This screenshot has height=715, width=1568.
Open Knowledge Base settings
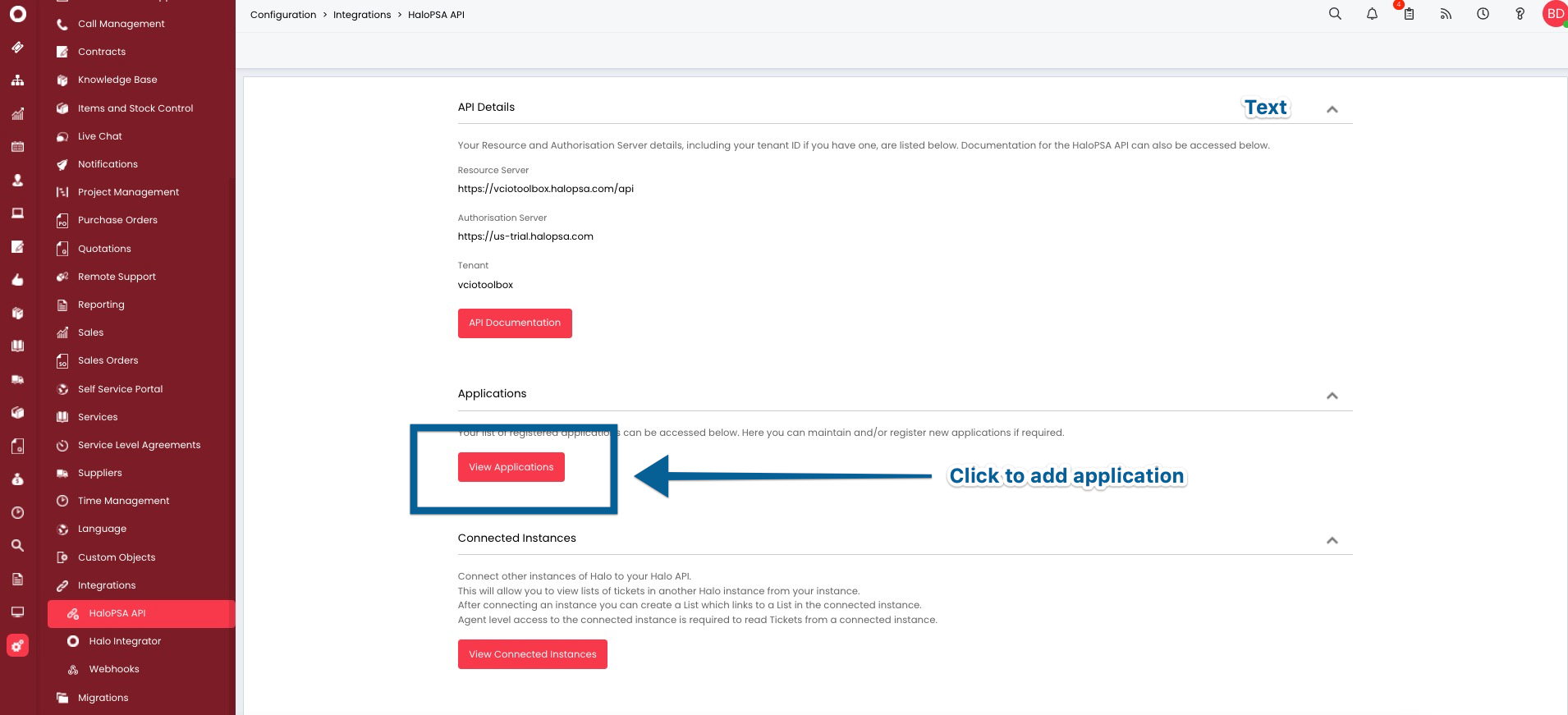[117, 80]
